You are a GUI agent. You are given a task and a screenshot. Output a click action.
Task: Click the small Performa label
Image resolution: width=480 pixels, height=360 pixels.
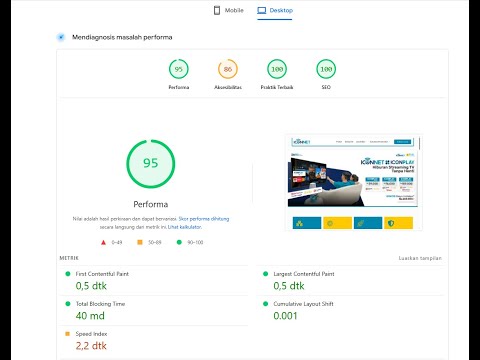click(179, 87)
